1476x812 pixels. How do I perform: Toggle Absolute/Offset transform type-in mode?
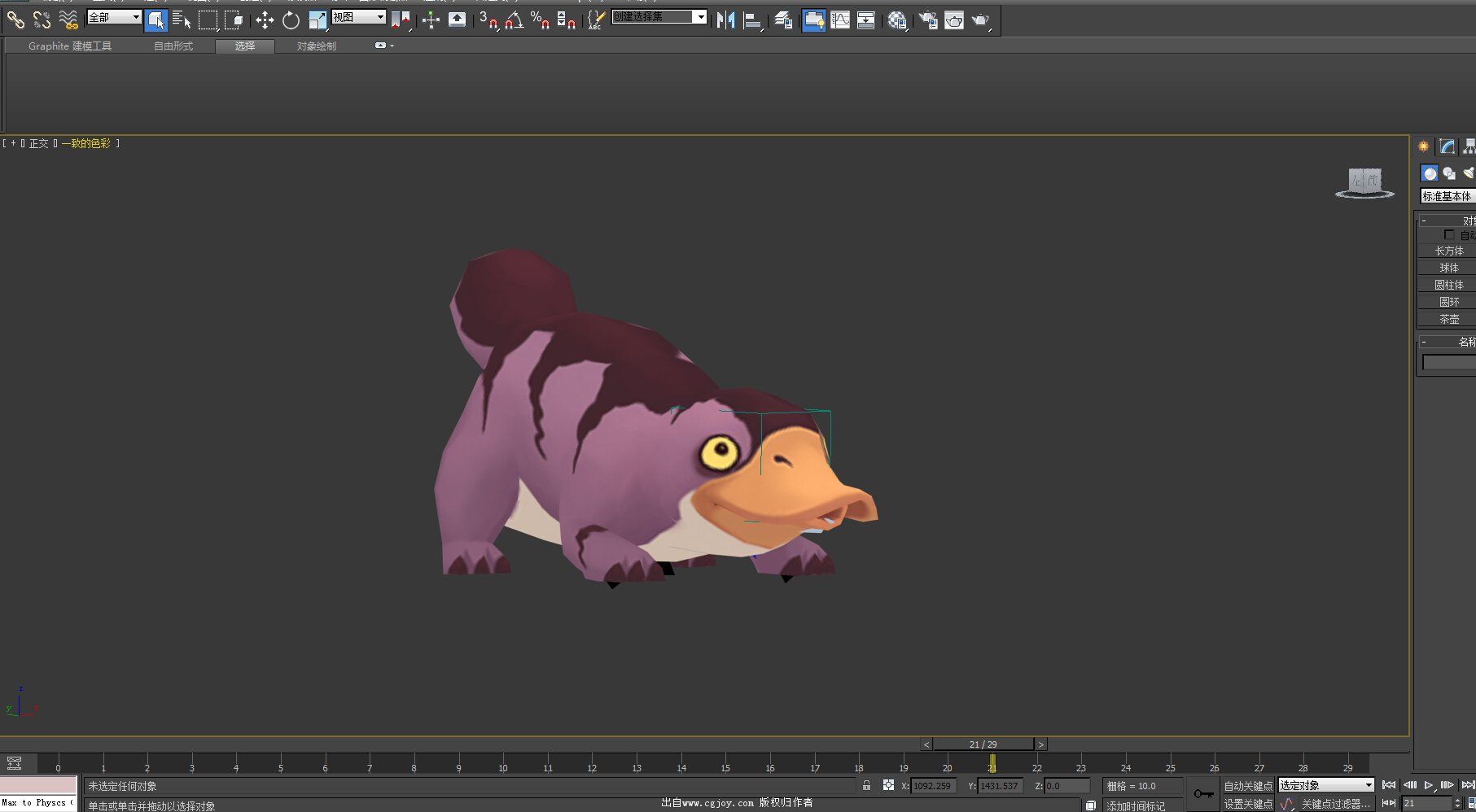(888, 785)
